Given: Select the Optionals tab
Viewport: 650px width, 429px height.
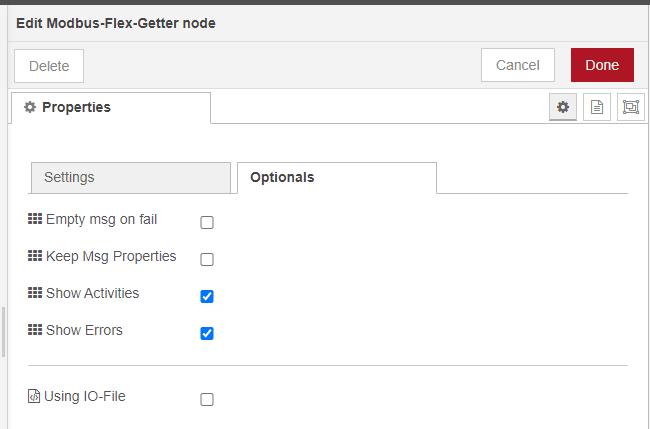Looking at the screenshot, I should [x=337, y=178].
